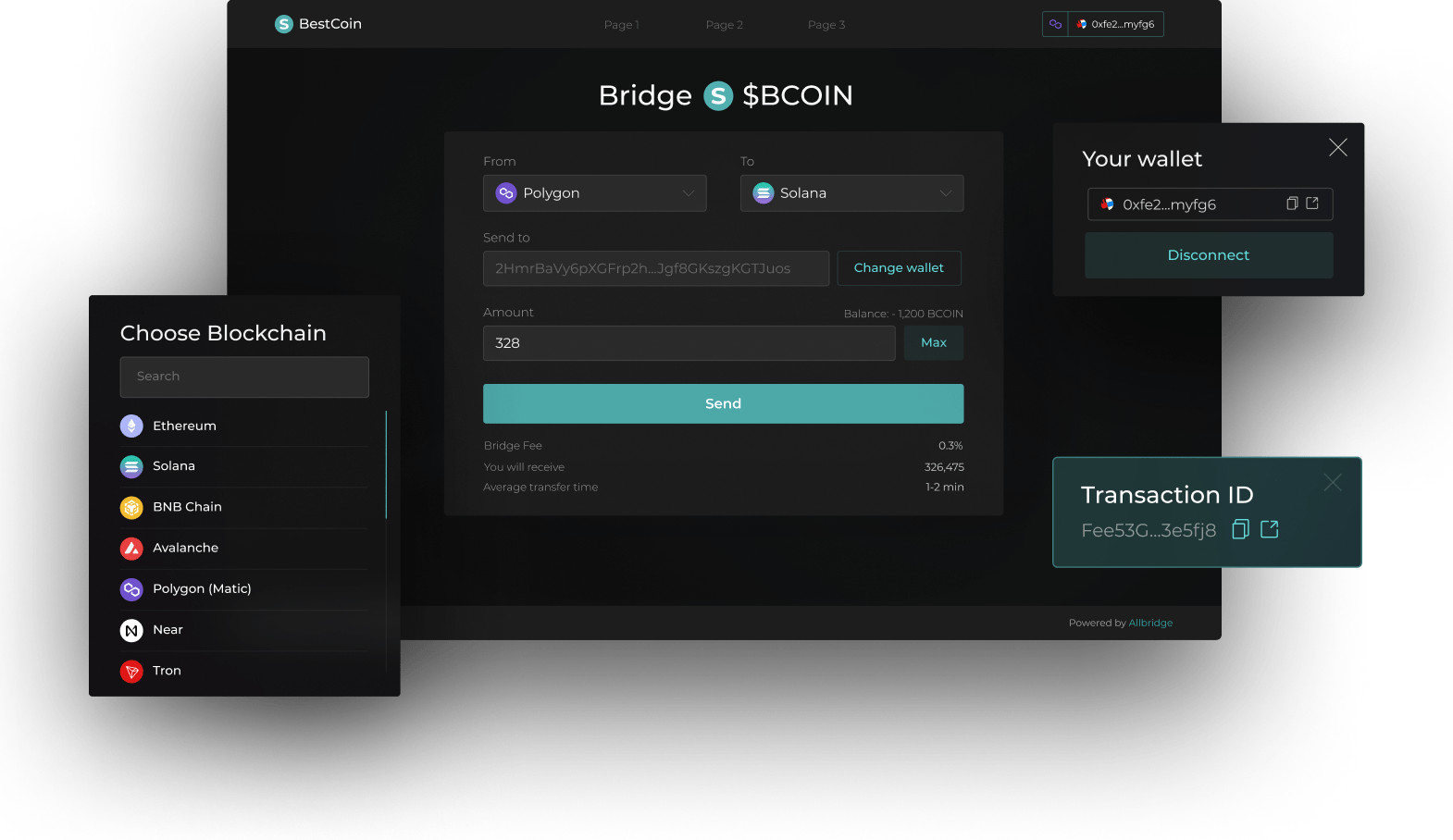Click the Avalanche logo icon
The height and width of the screenshot is (840, 1453).
tap(131, 548)
